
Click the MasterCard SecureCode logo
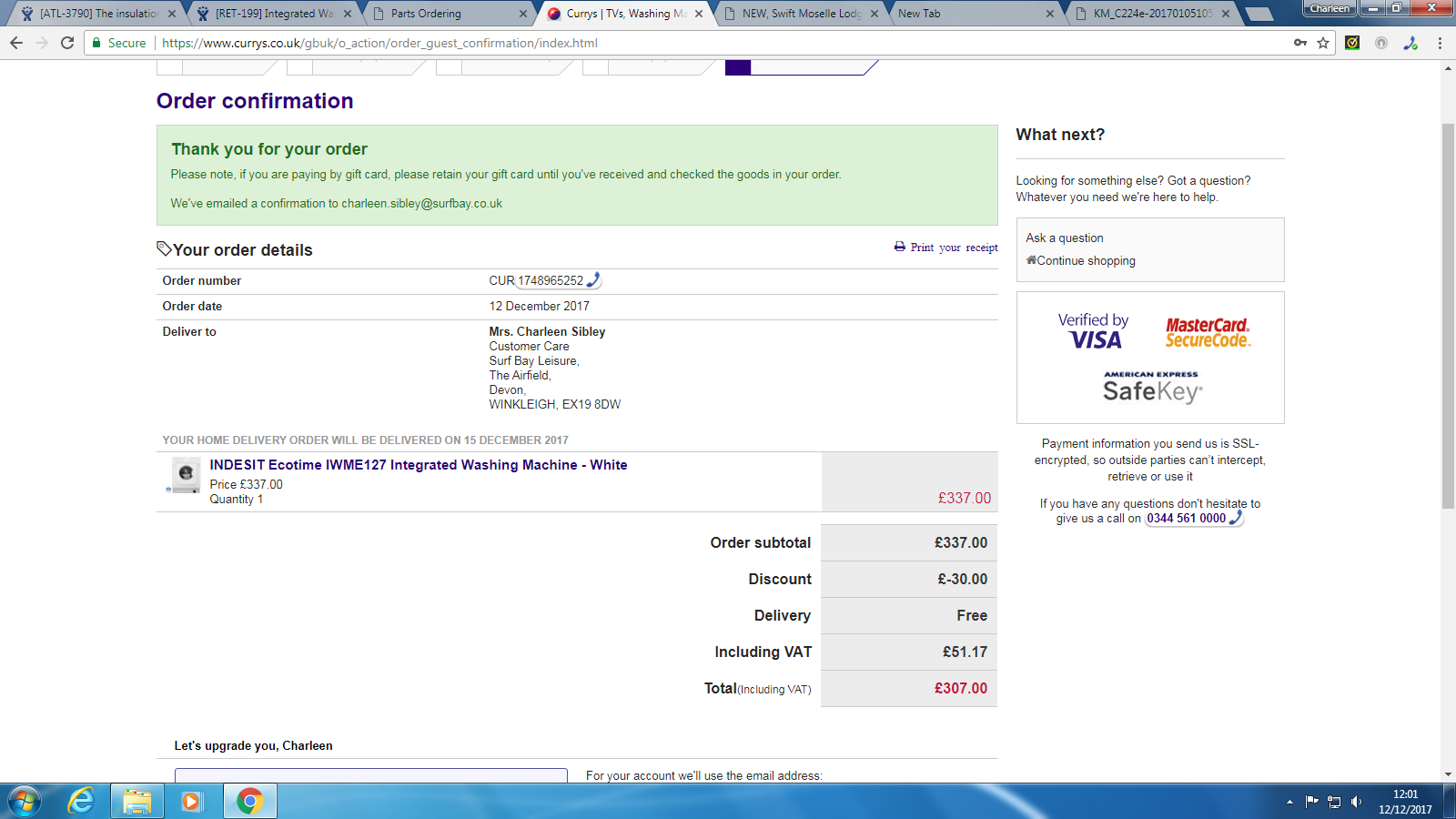click(x=1208, y=332)
